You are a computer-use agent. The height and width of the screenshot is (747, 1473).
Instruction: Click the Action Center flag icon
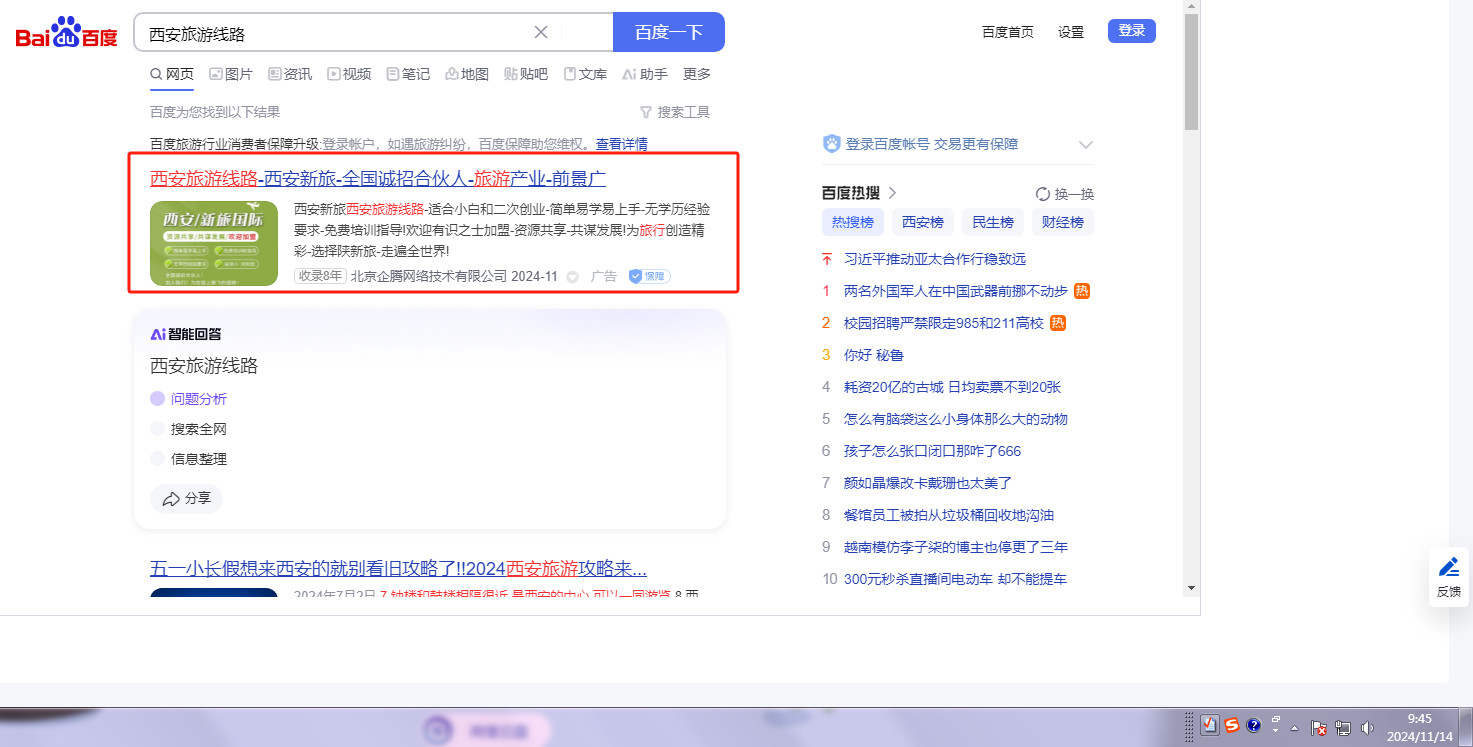tap(1319, 727)
